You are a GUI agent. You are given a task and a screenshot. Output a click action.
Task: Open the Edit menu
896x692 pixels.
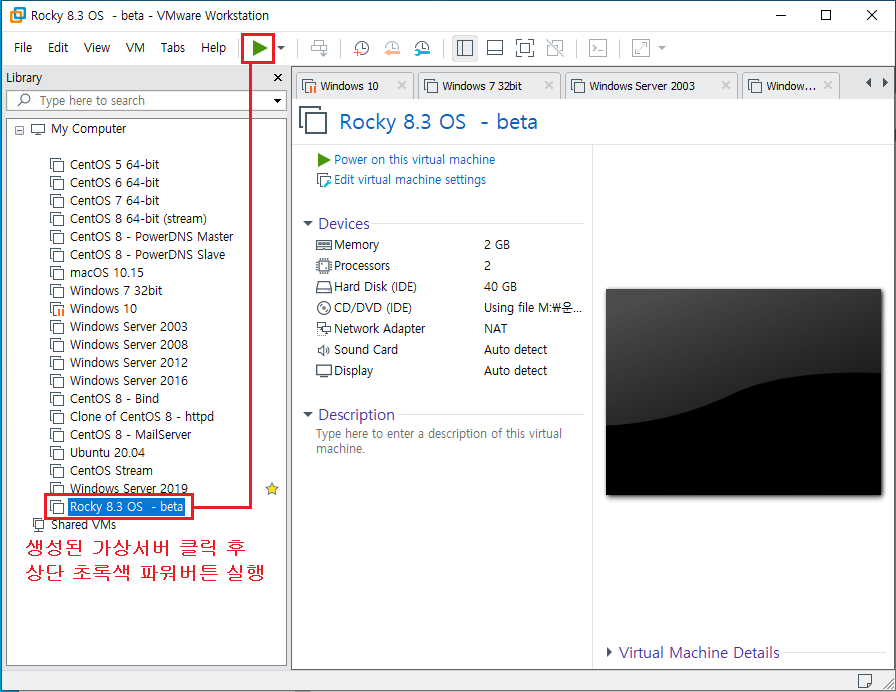click(58, 47)
